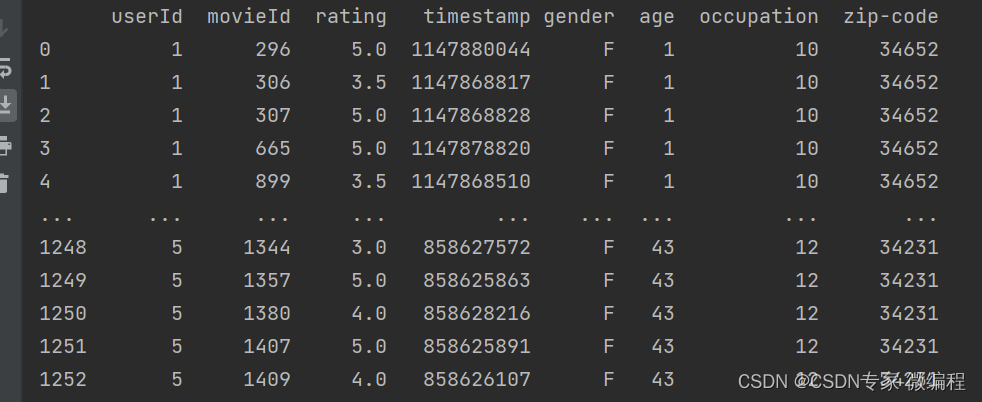The height and width of the screenshot is (402, 982).
Task: Click timestamp 1147880044
Action: pyautogui.click(x=471, y=49)
